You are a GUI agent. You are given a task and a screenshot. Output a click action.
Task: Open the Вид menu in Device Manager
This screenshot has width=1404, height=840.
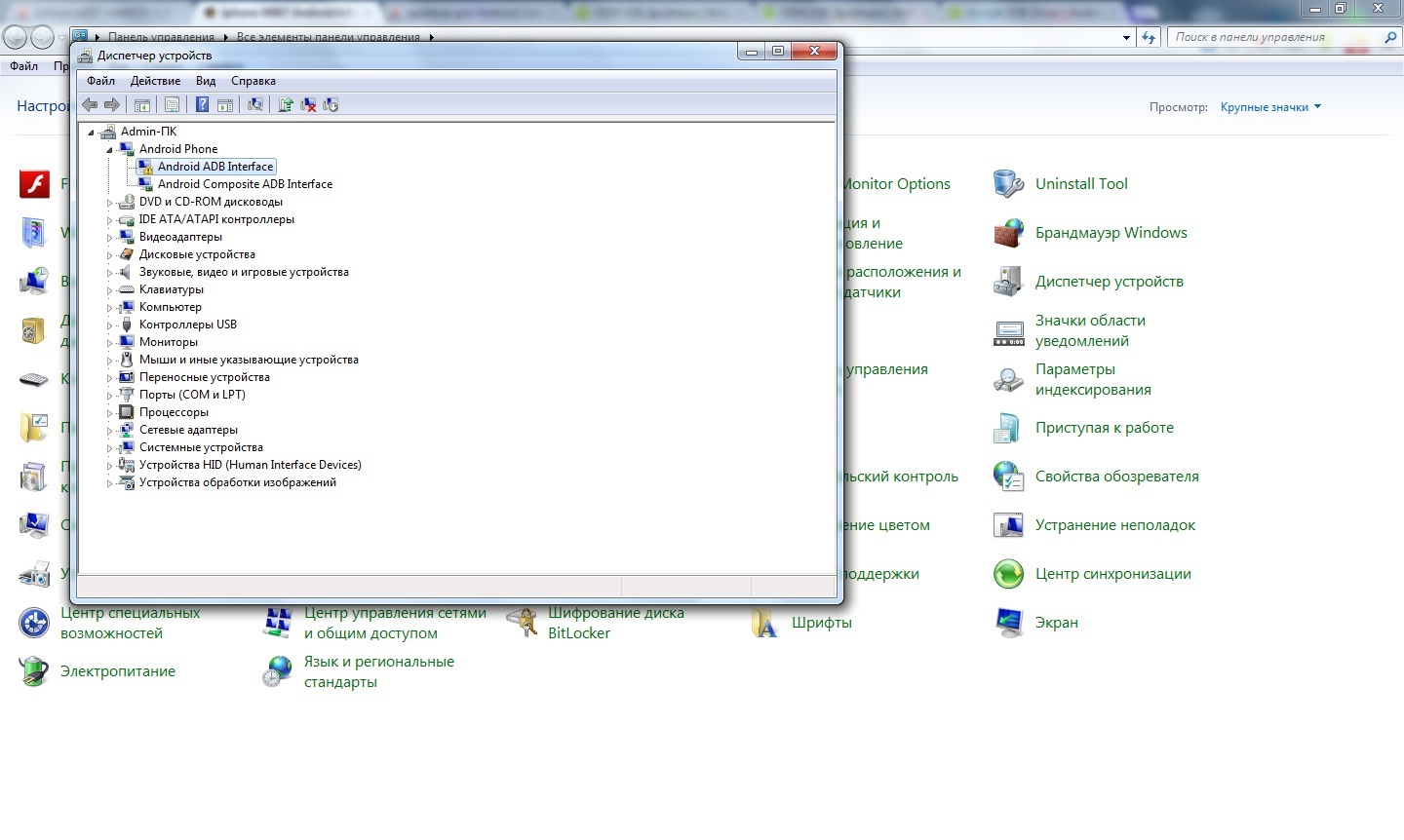point(205,81)
